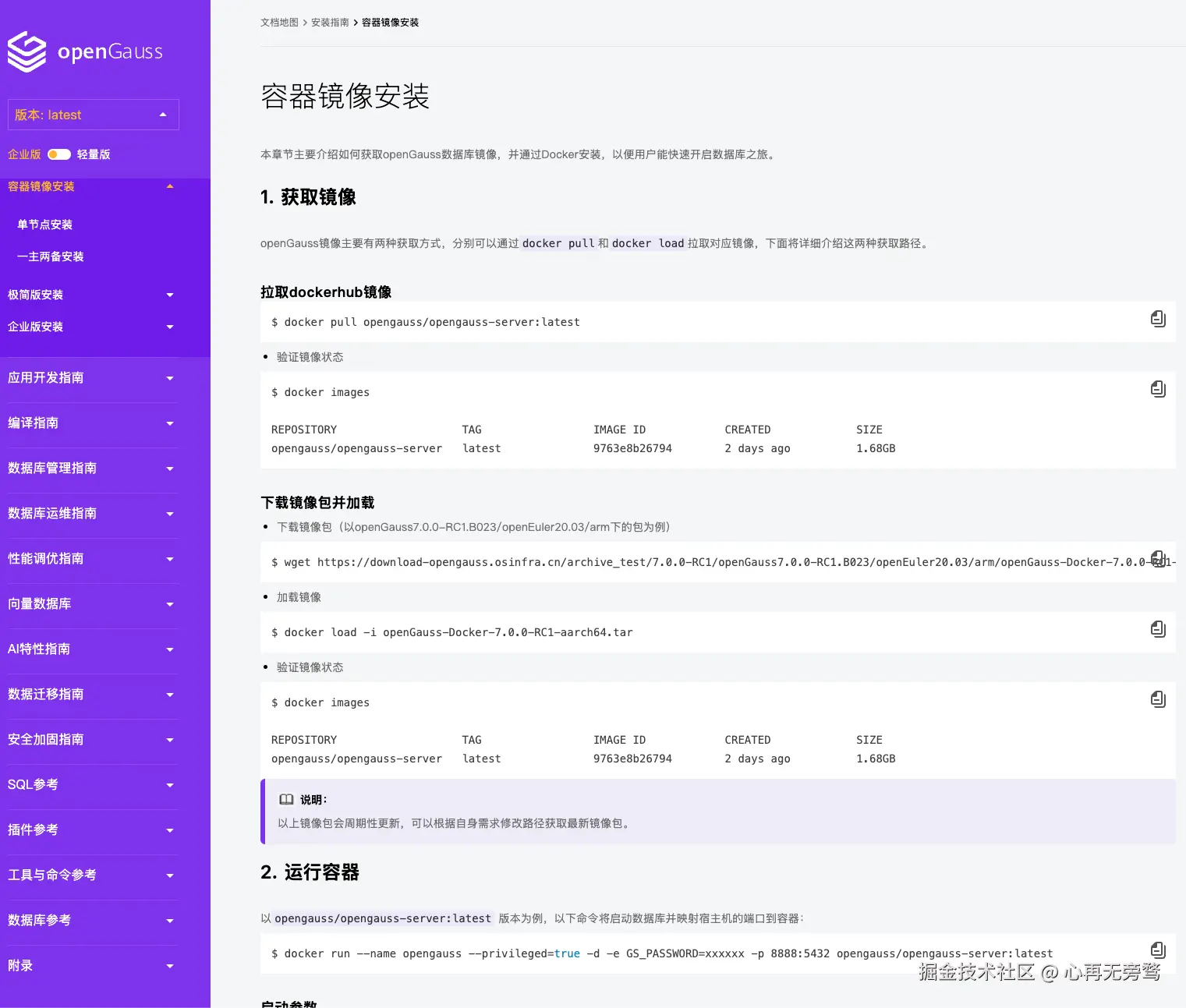Open the 单节点安装 page
Screen dimensions: 1186x1008
pyautogui.click(x=45, y=225)
